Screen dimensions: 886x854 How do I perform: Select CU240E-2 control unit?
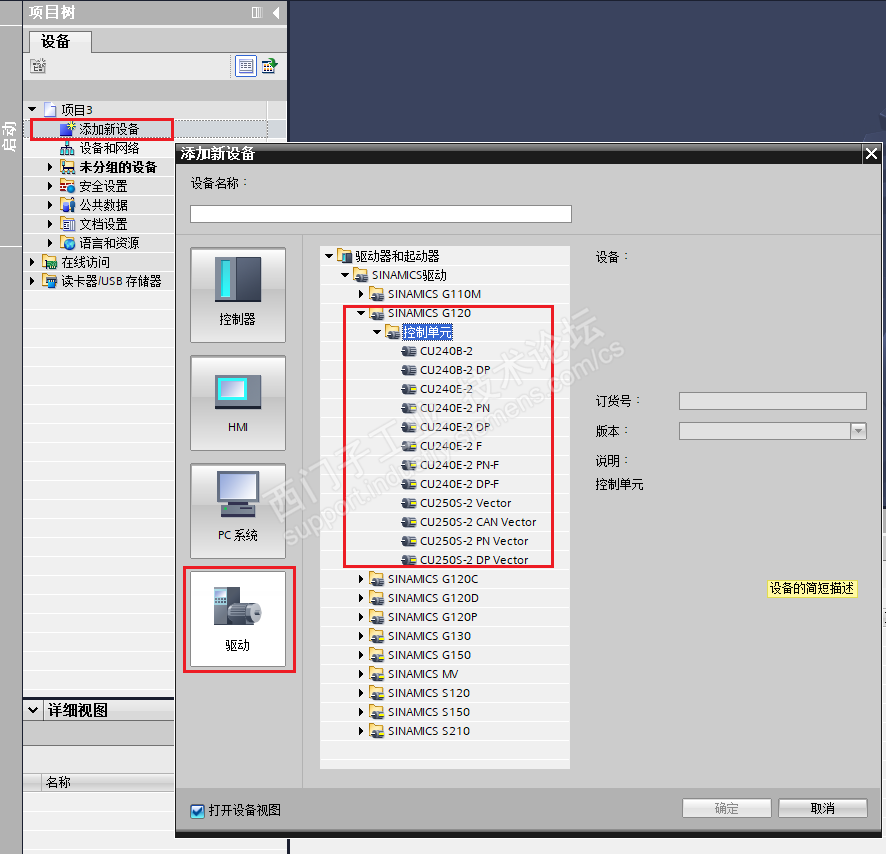tap(446, 389)
